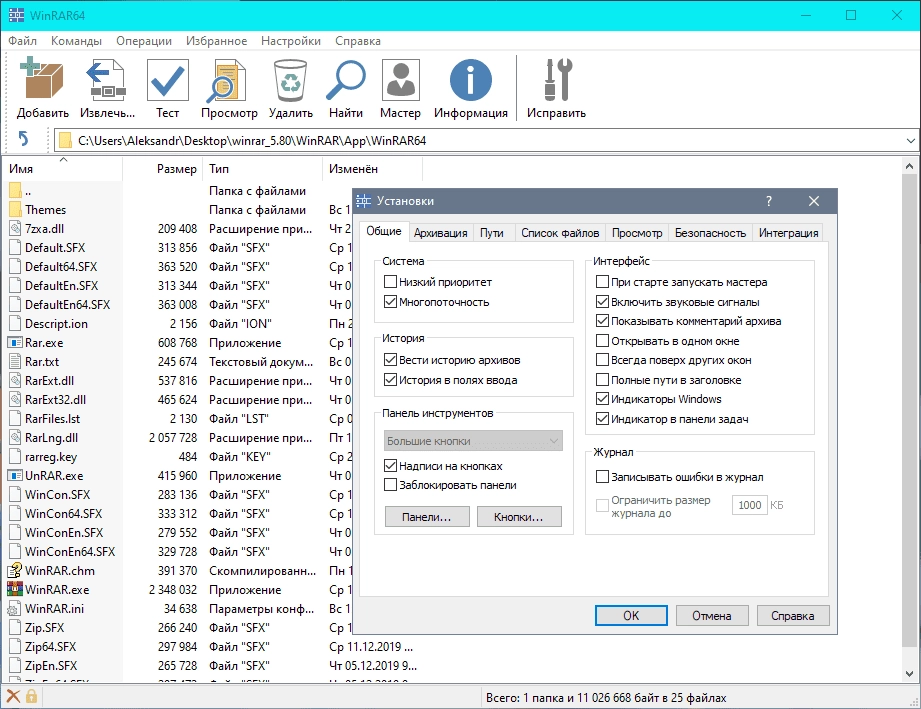This screenshot has height=709, width=921.
Task: Uncheck История в полях ввода
Action: 390,379
